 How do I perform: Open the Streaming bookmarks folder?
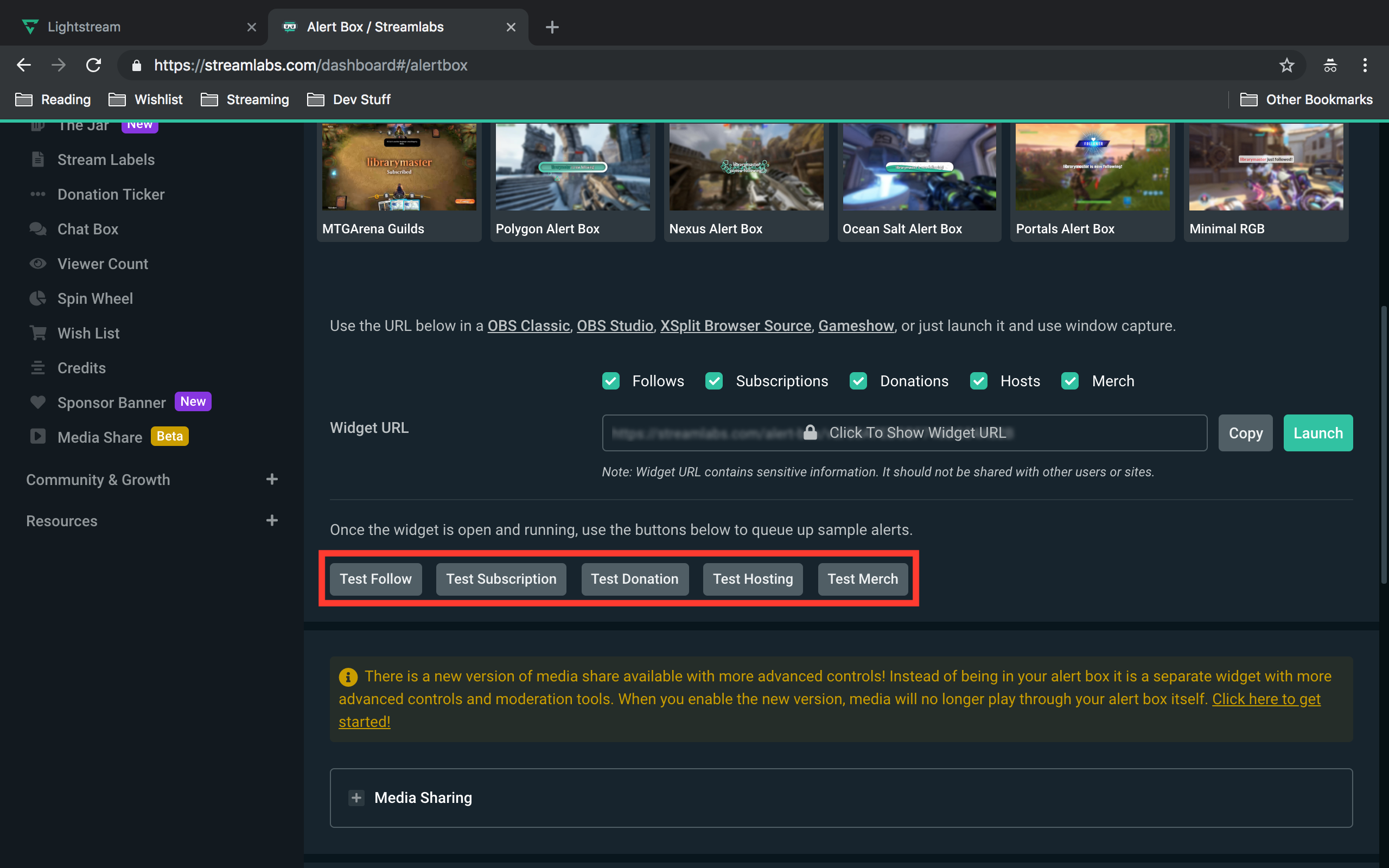(x=257, y=99)
